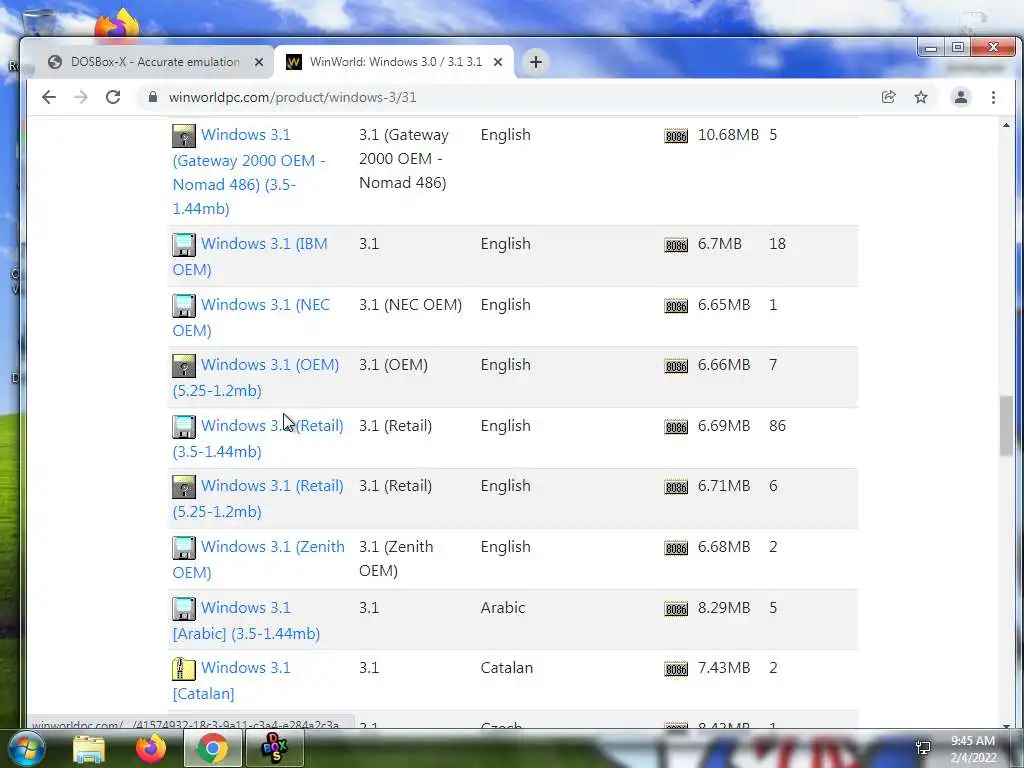Click the 8086 chip icon in the Arabic row

676,609
